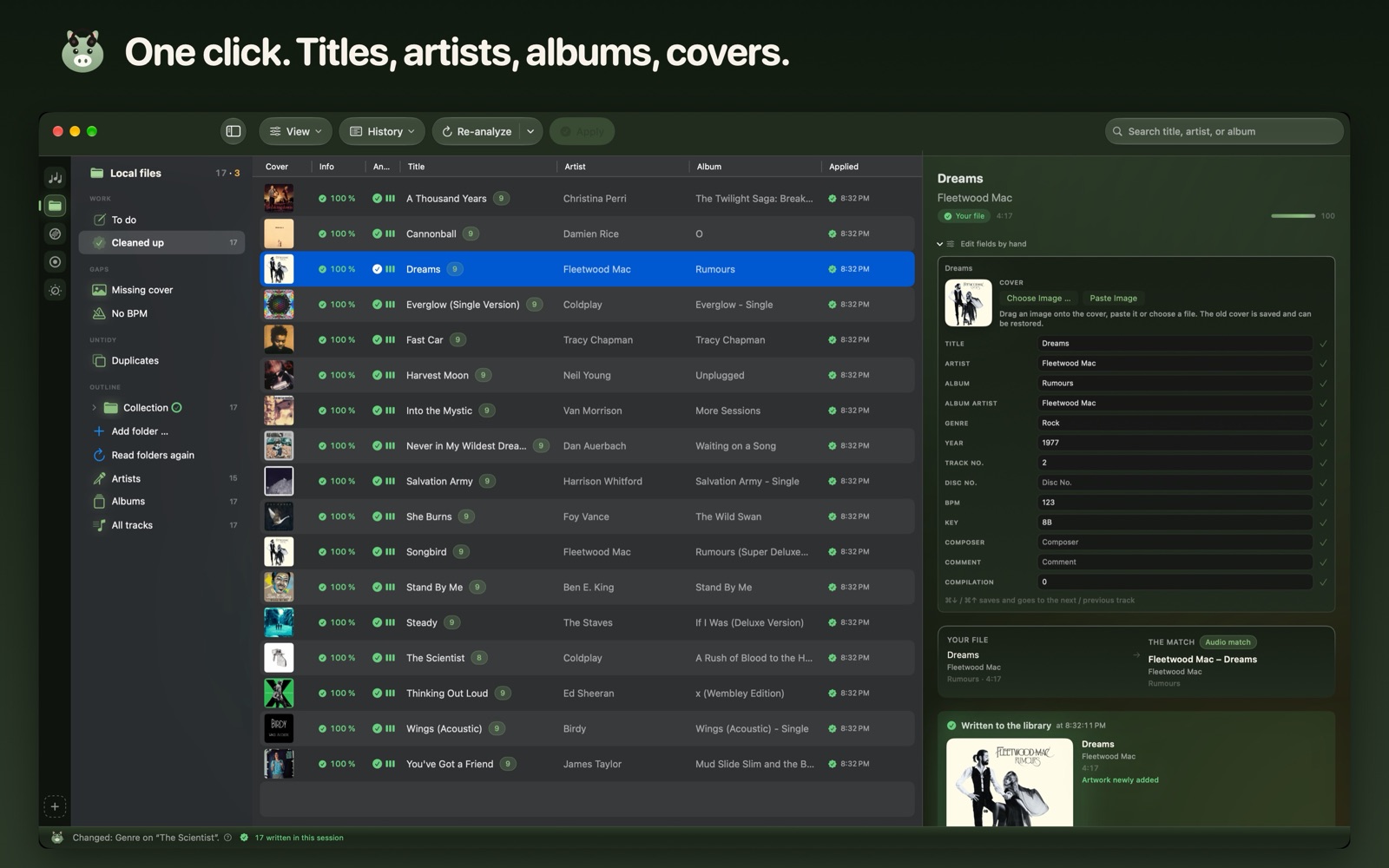1389x868 pixels.
Task: Click the Albums stack icon
Action: click(99, 501)
